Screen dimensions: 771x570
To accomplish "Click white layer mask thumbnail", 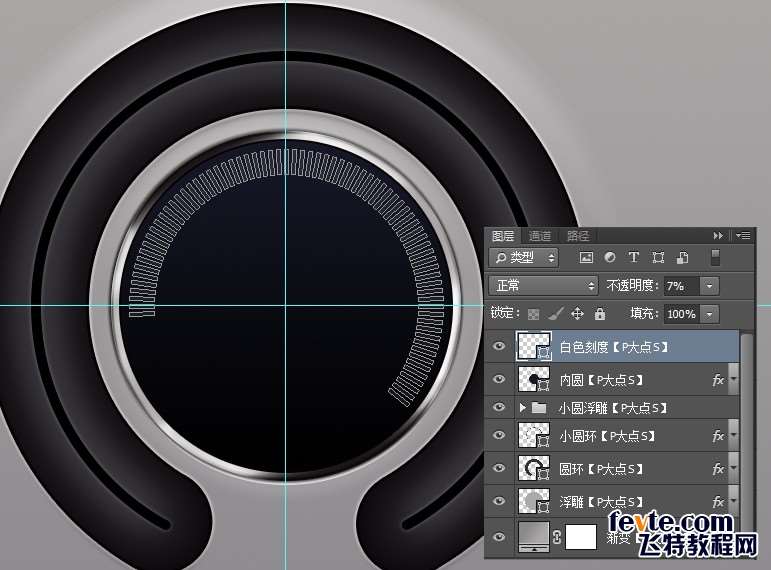I will pyautogui.click(x=581, y=537).
